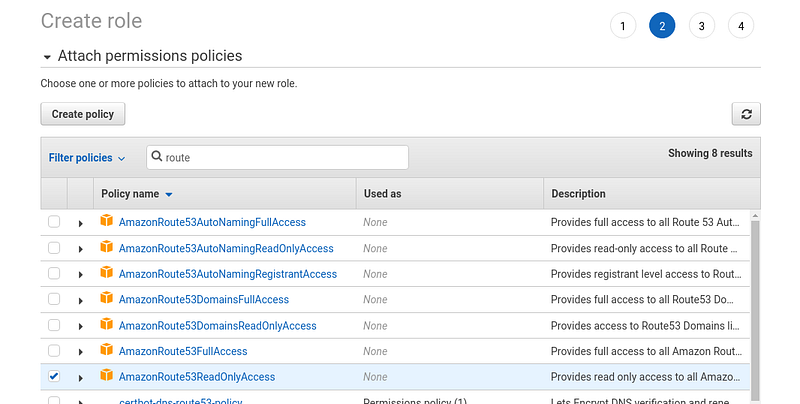The height and width of the screenshot is (404, 800).
Task: Check the AmazonRoute53AutoNamingRegistrantAccess checkbox
Action: click(x=54, y=273)
